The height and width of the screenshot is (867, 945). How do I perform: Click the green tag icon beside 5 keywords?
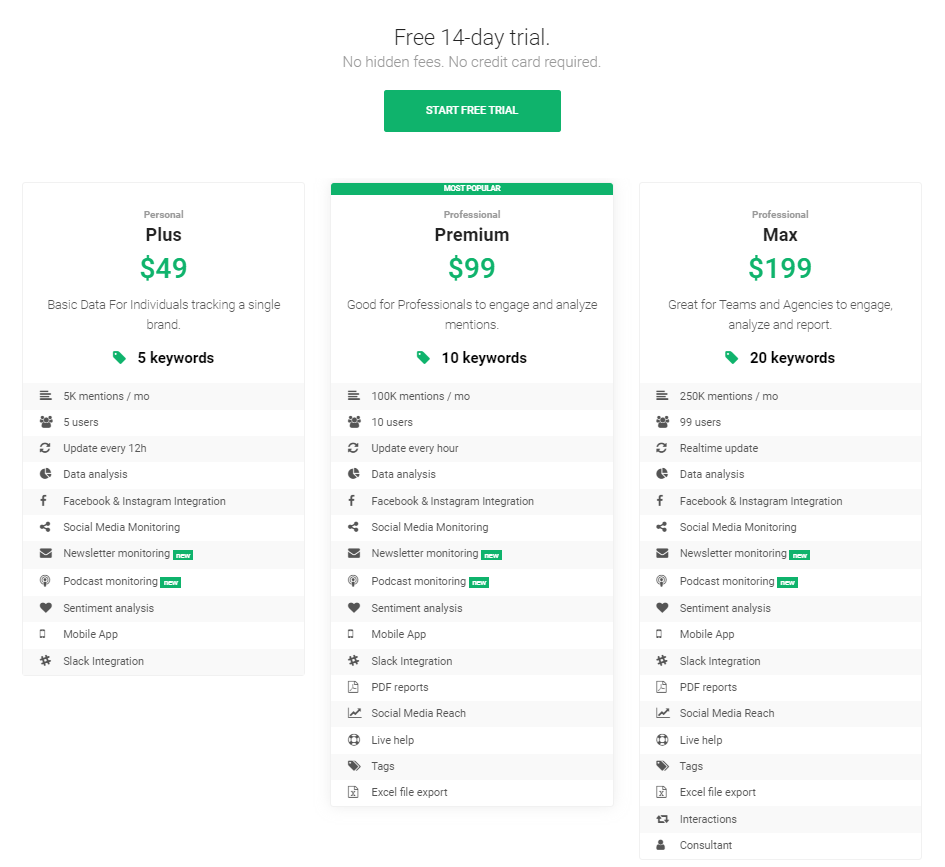(120, 358)
